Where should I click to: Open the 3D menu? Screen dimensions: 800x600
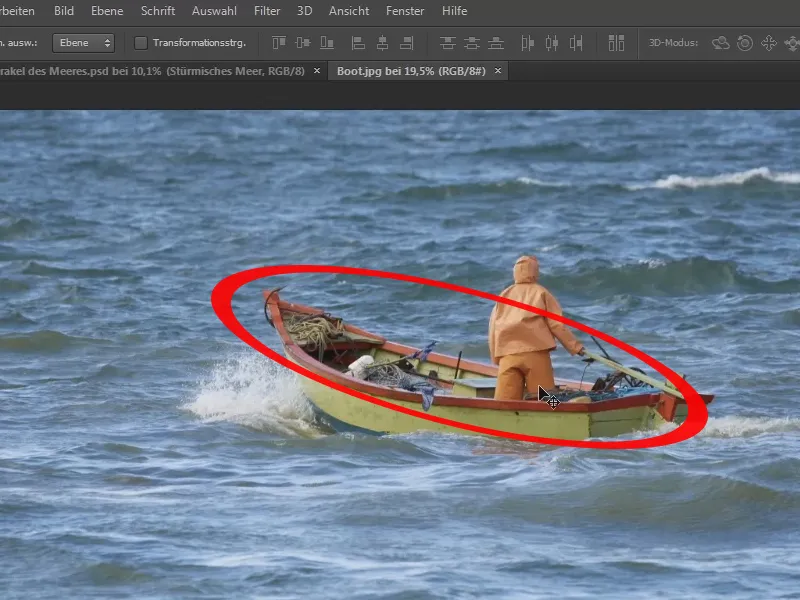coord(305,11)
